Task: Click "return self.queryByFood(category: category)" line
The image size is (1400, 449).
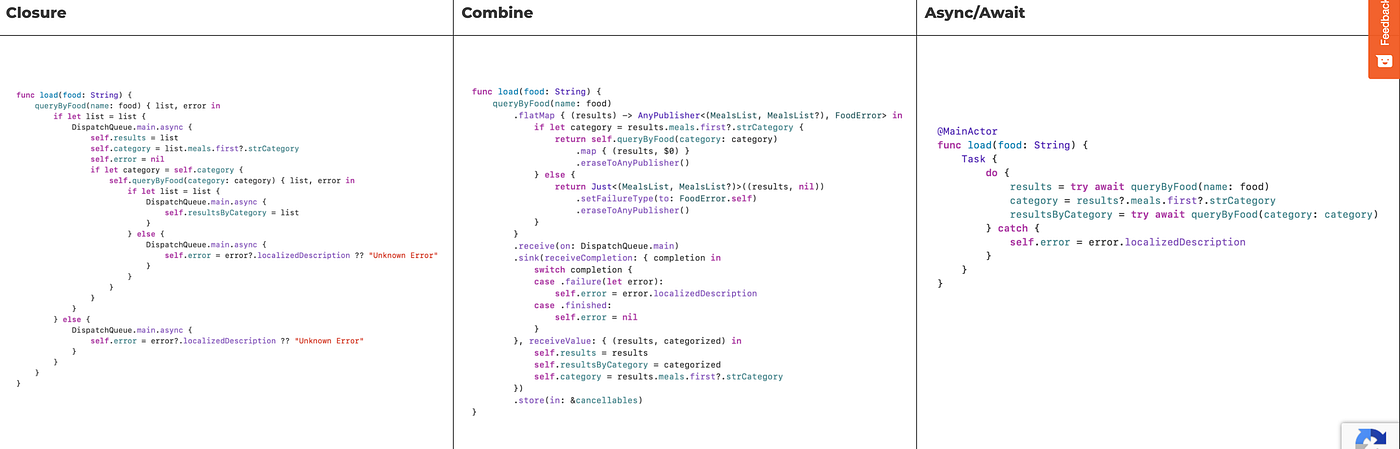Action: coord(665,139)
